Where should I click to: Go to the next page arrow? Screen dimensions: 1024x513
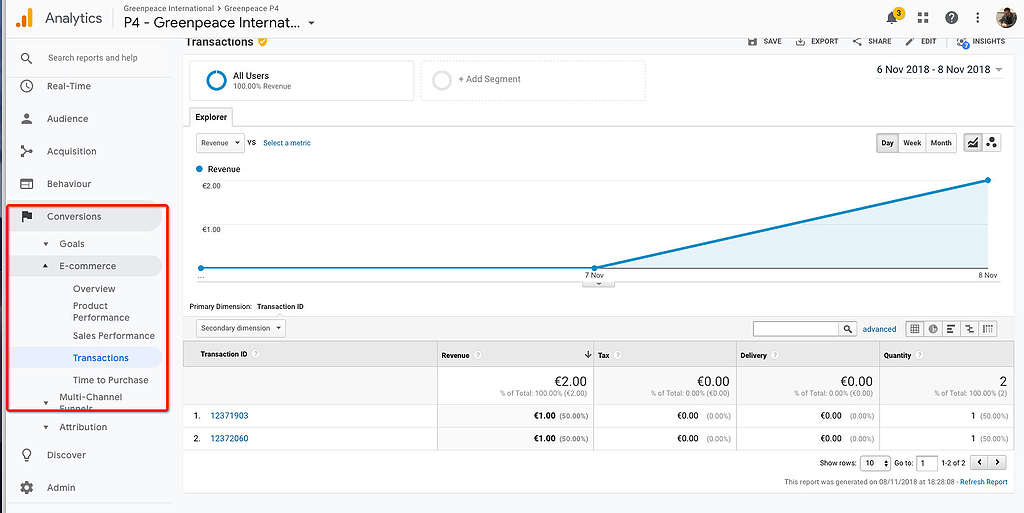tap(997, 463)
